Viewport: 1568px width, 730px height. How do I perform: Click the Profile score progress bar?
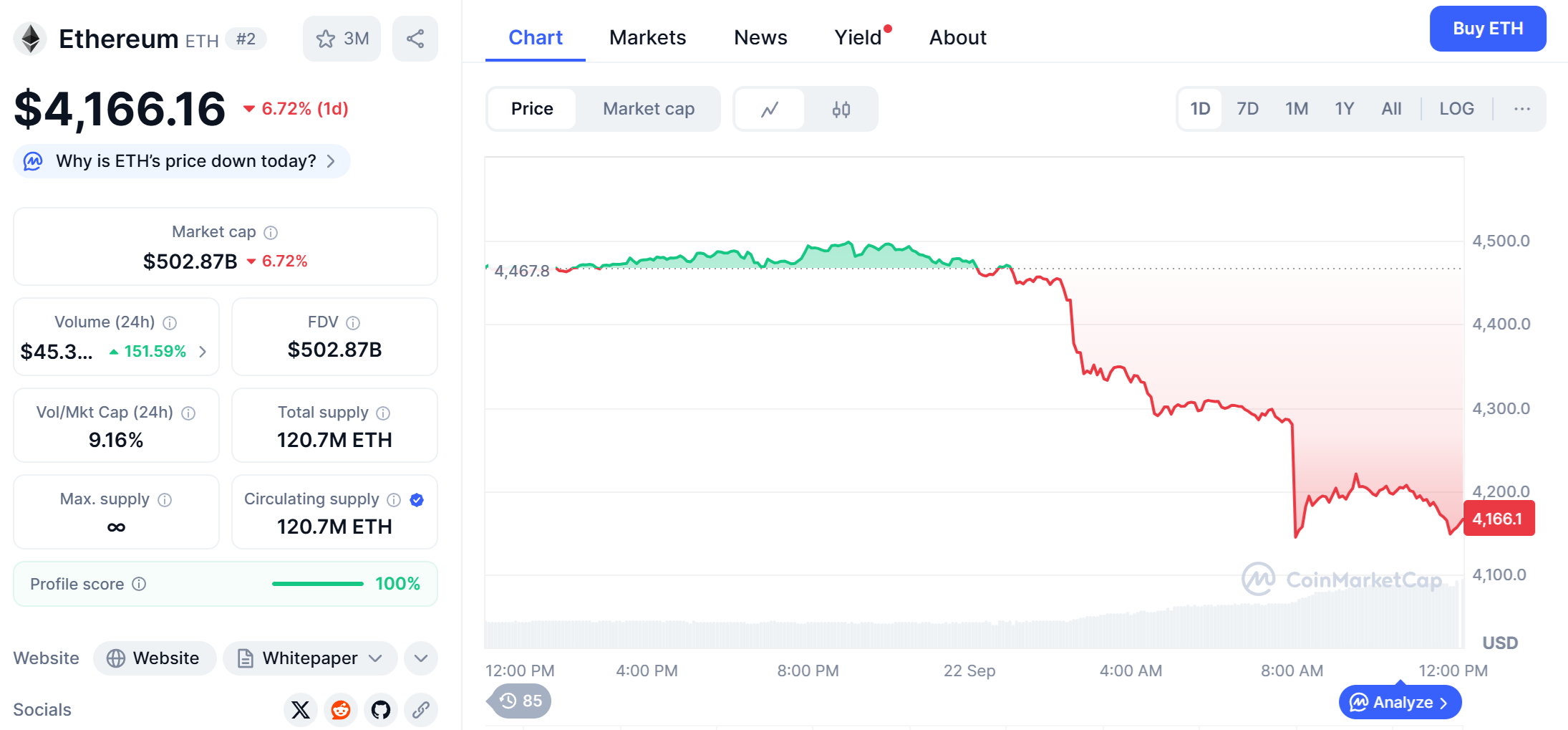(318, 584)
